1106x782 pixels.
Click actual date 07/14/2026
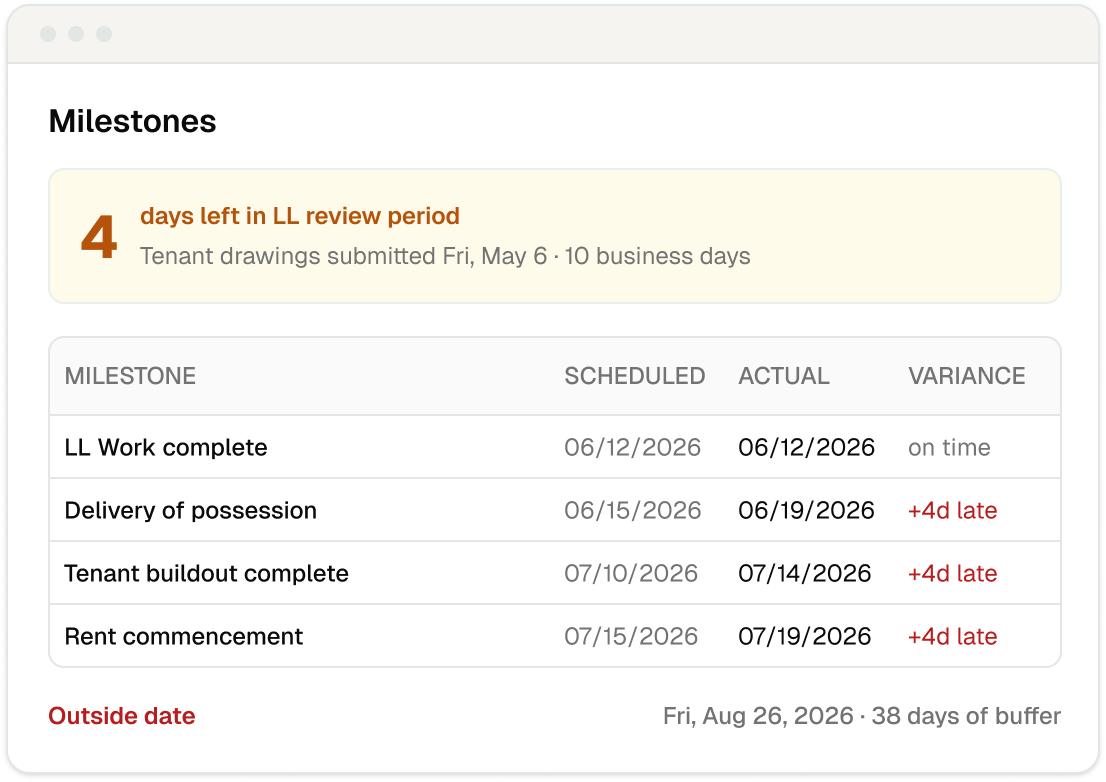(x=805, y=573)
